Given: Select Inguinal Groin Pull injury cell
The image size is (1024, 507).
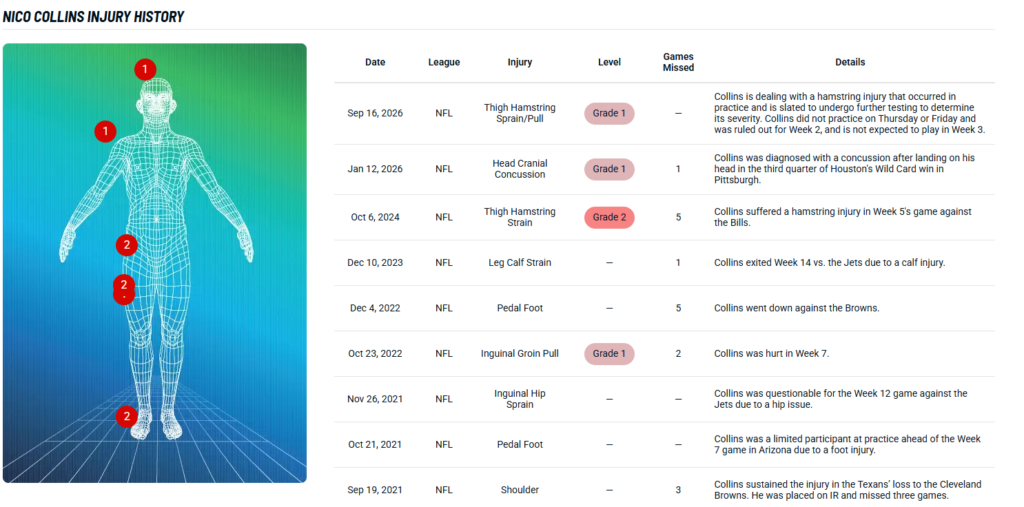Looking at the screenshot, I should (x=520, y=353).
